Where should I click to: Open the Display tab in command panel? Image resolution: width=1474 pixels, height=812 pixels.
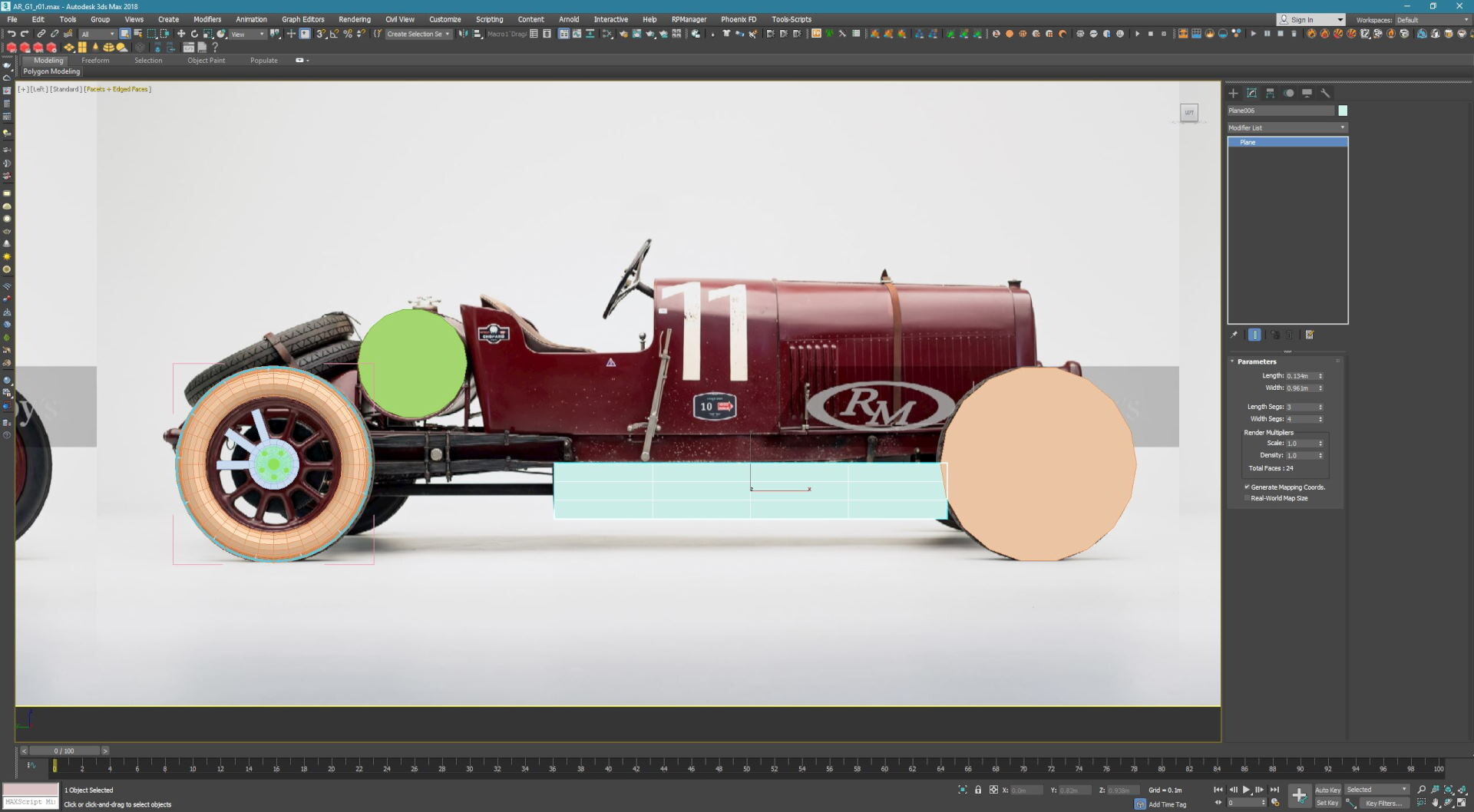pos(1307,93)
